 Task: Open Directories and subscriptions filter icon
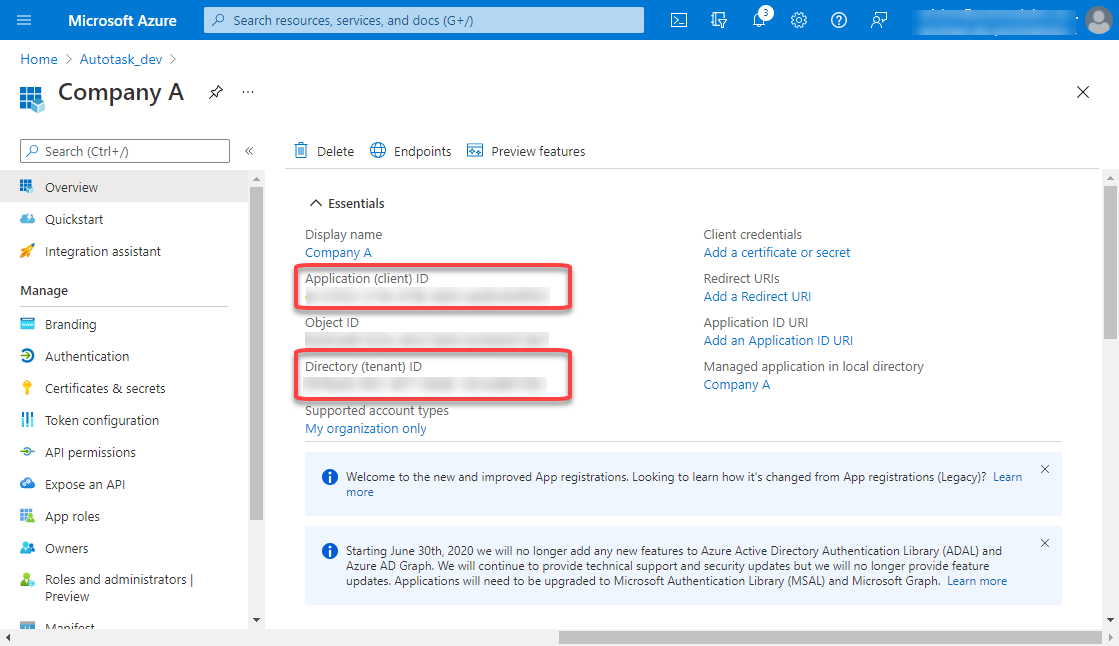[719, 20]
